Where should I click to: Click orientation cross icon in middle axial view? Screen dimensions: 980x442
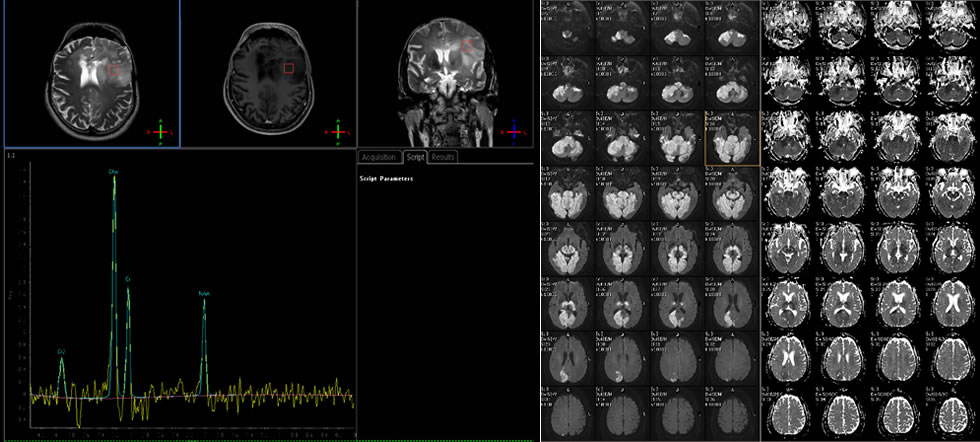click(x=338, y=131)
